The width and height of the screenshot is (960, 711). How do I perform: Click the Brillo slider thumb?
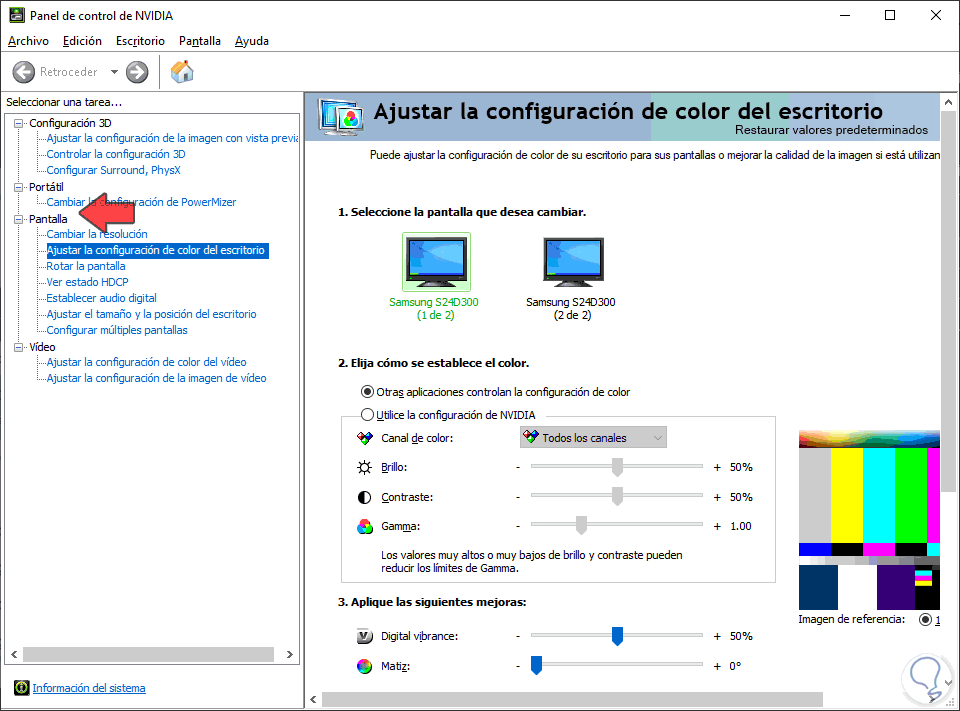pos(617,467)
